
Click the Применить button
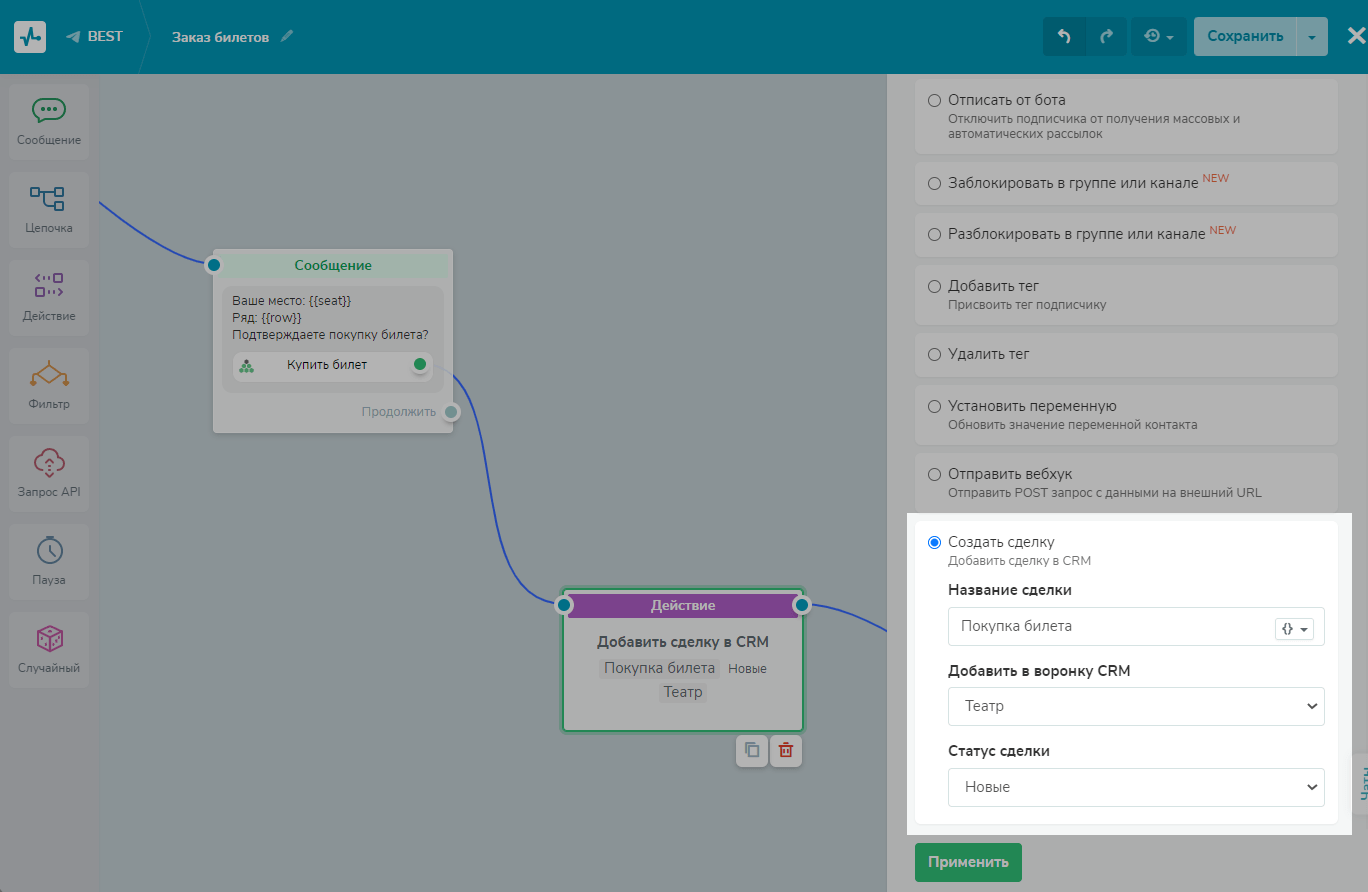coord(967,862)
